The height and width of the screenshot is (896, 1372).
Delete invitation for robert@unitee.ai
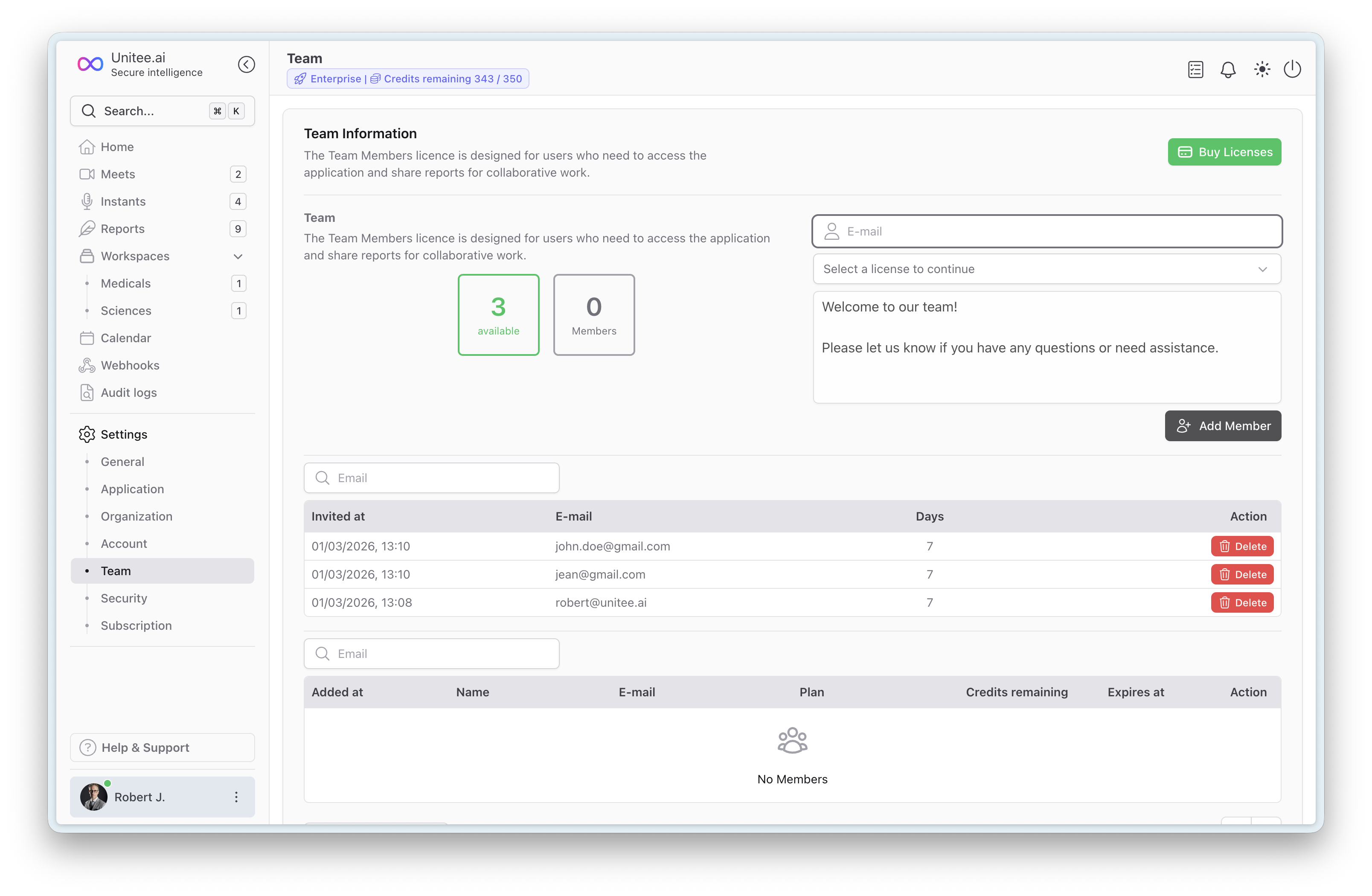[1242, 602]
